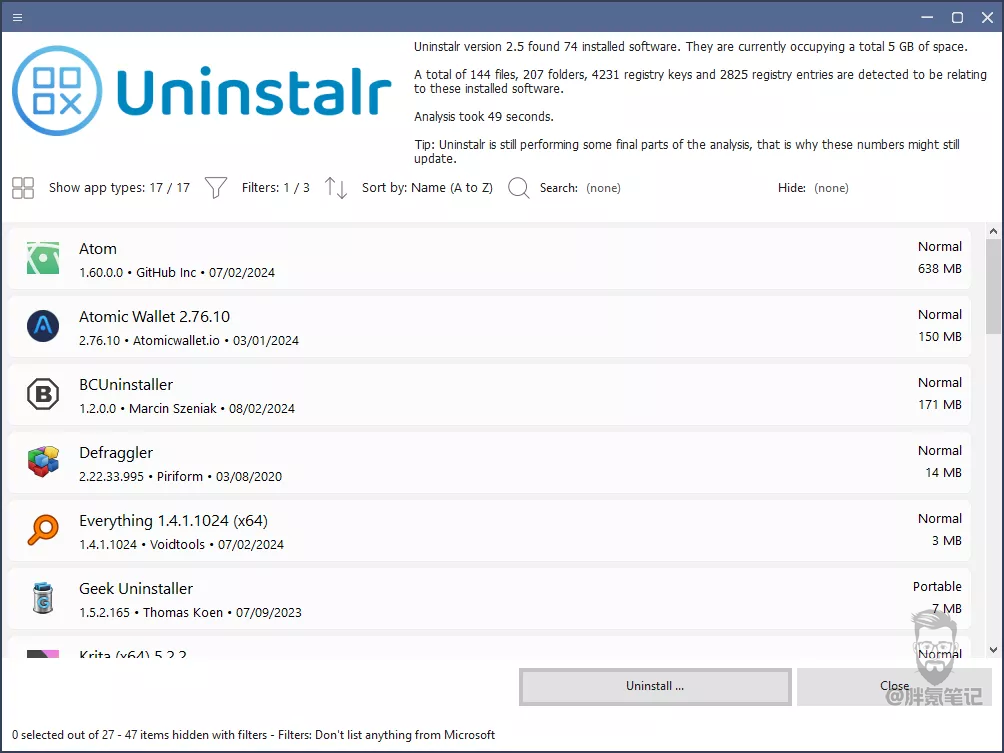Click "2.76.10 • Atomicwallet.io • 03/01/2024" details
Image resolution: width=1004 pixels, height=753 pixels.
coord(189,340)
